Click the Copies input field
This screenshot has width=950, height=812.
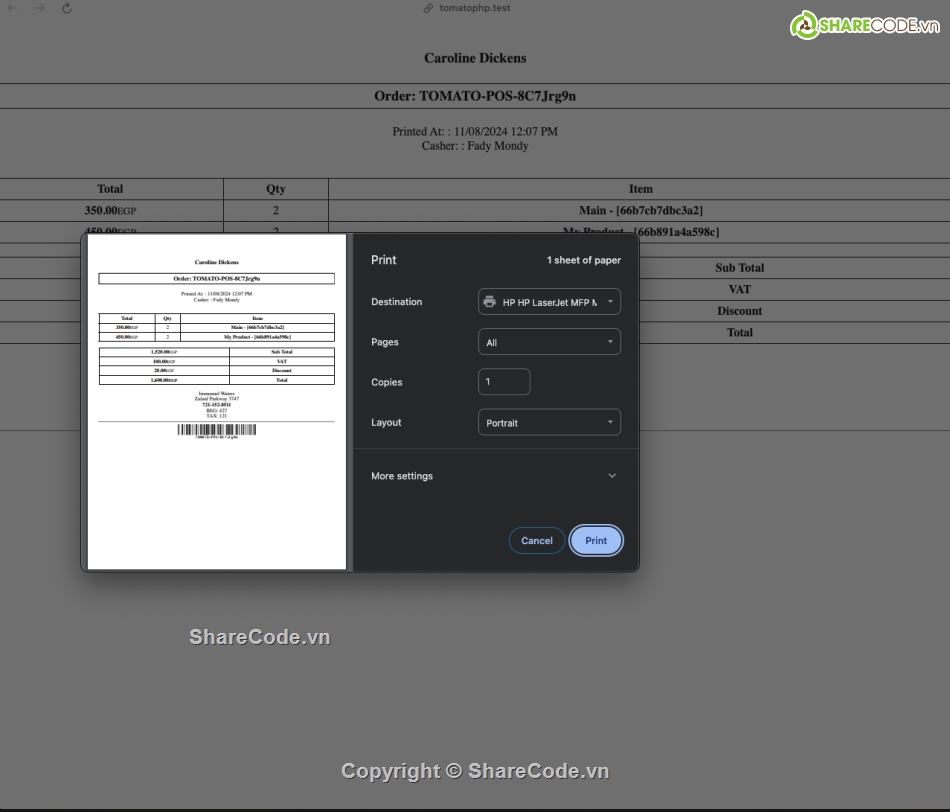coord(504,381)
